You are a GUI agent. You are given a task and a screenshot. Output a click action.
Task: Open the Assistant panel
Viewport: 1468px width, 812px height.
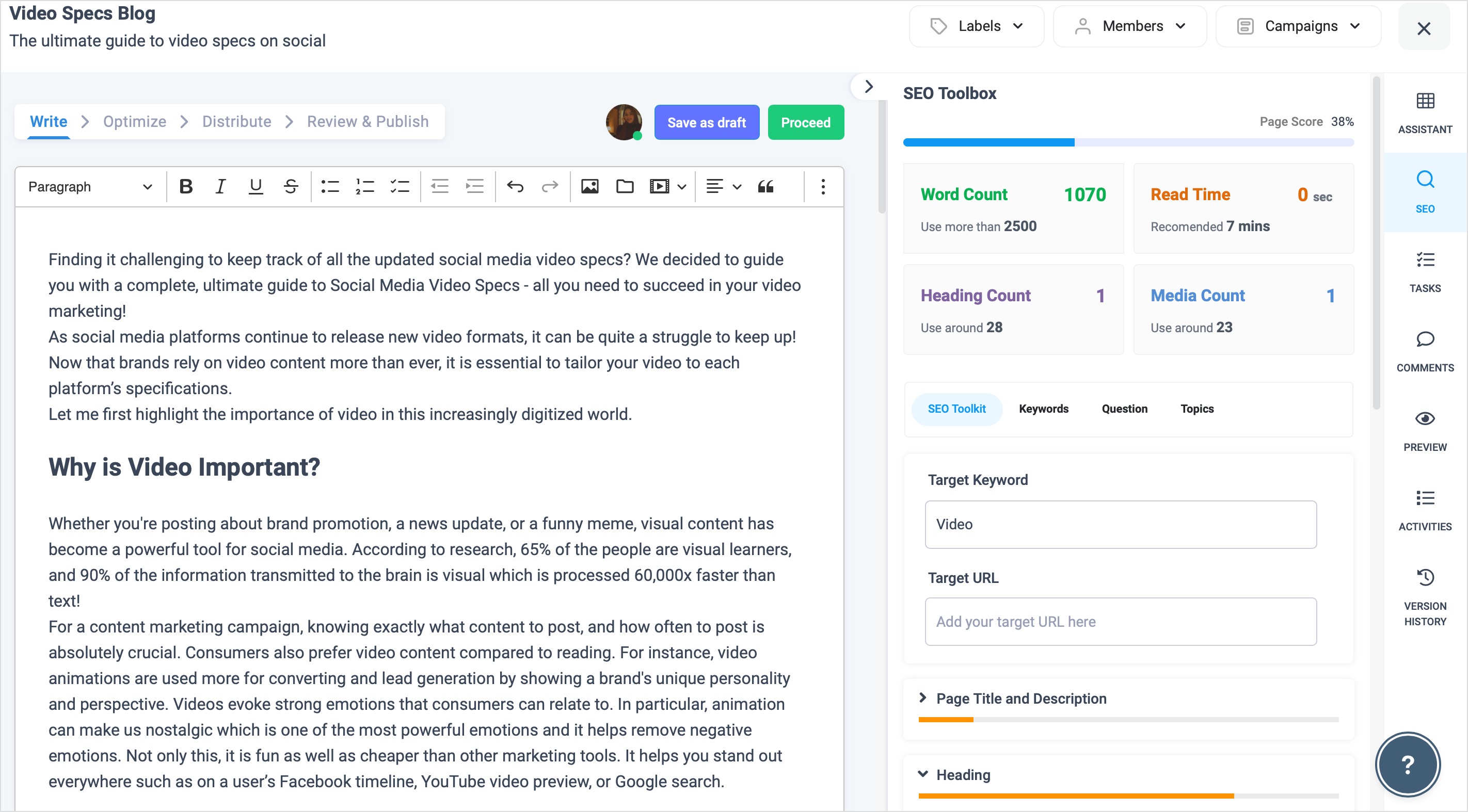coord(1425,113)
